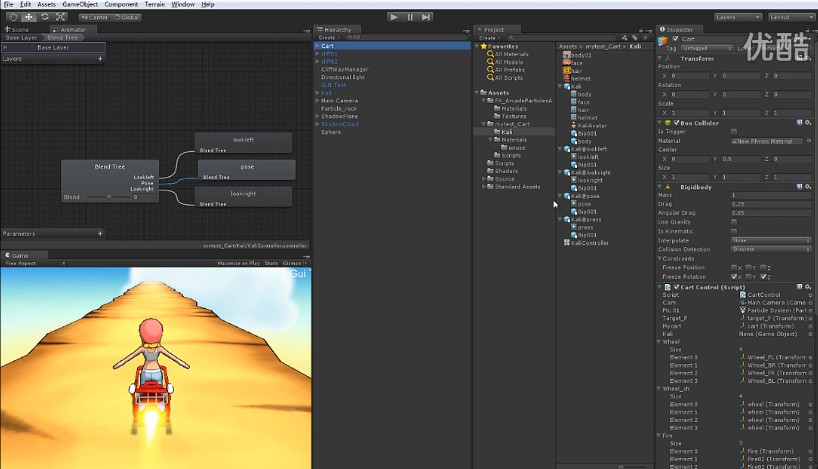Click Base Layer breadcrumb in Animator
The image size is (818, 469).
[21, 38]
